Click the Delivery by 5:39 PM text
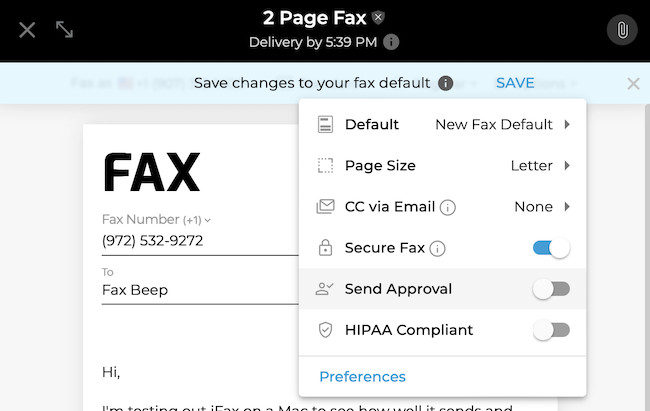Image resolution: width=650 pixels, height=411 pixels. coord(313,42)
